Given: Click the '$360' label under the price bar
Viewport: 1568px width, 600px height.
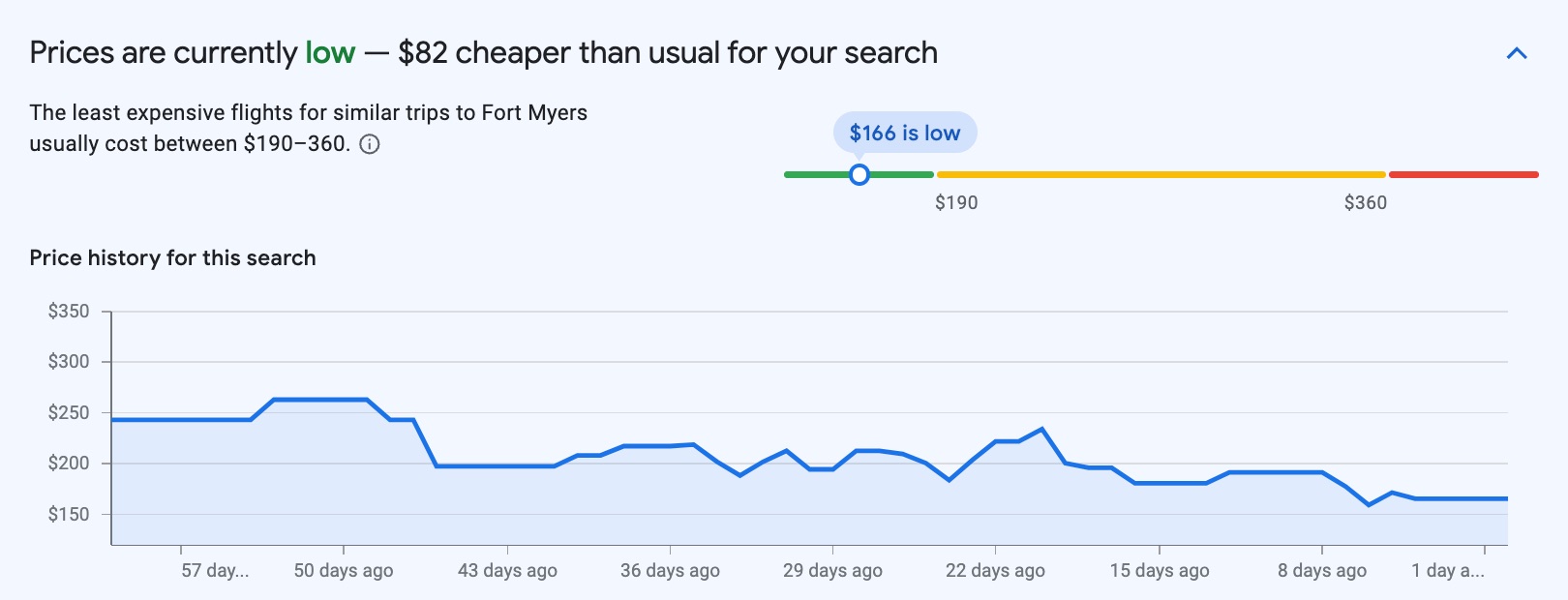Looking at the screenshot, I should click(1365, 202).
